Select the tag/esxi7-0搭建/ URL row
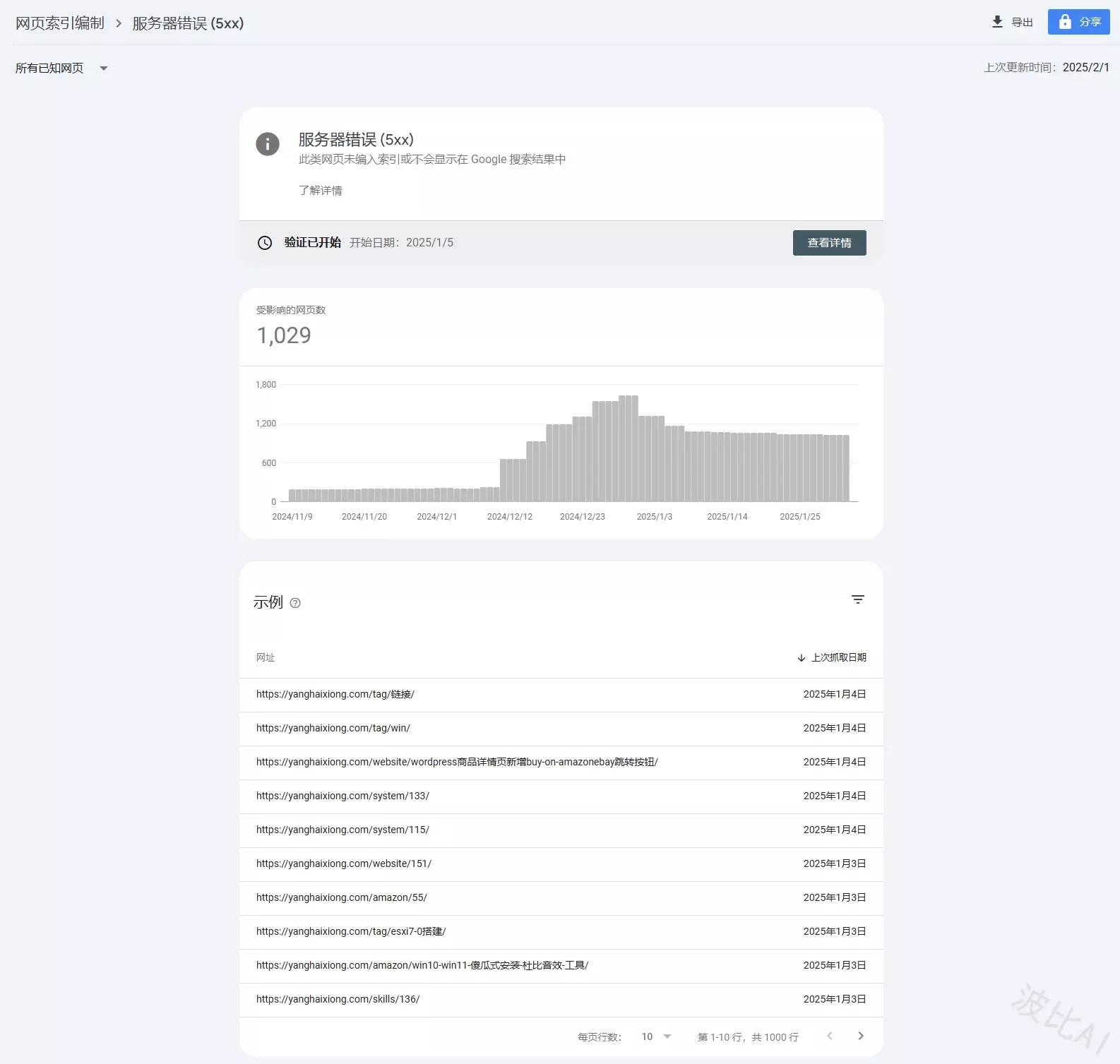This screenshot has height=1064, width=1120. pyautogui.click(x=561, y=932)
